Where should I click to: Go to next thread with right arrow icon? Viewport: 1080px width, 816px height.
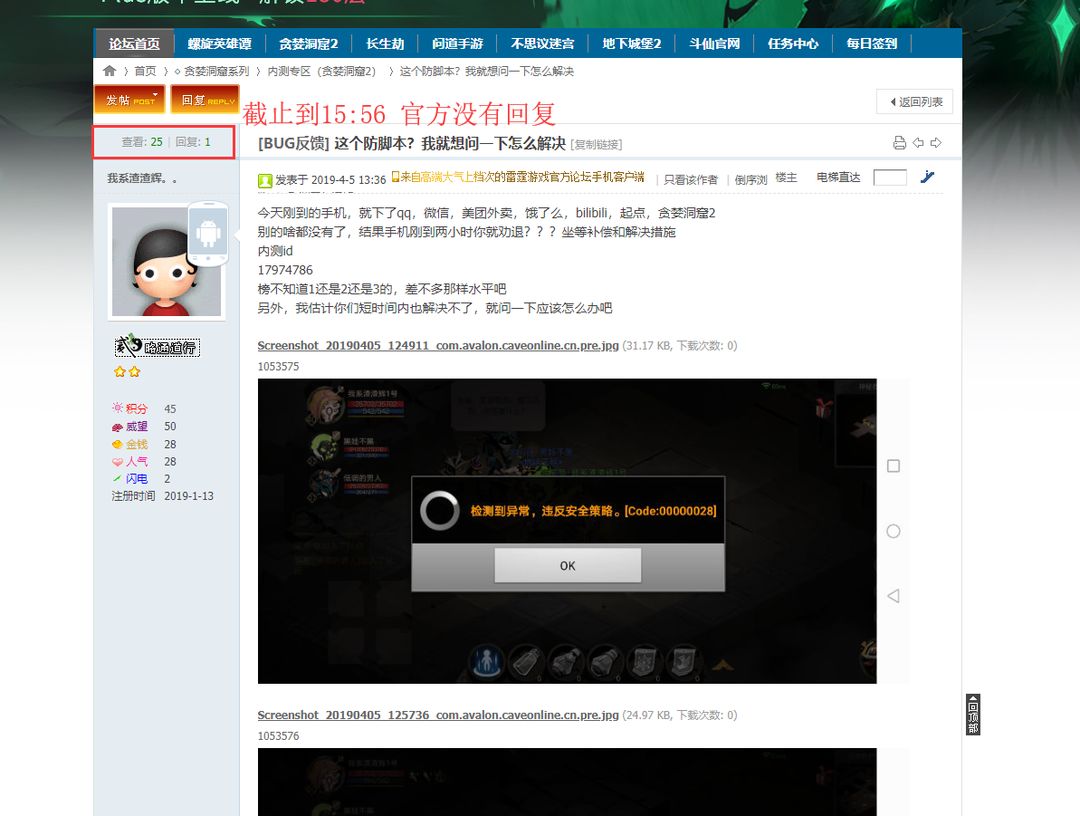click(x=936, y=143)
